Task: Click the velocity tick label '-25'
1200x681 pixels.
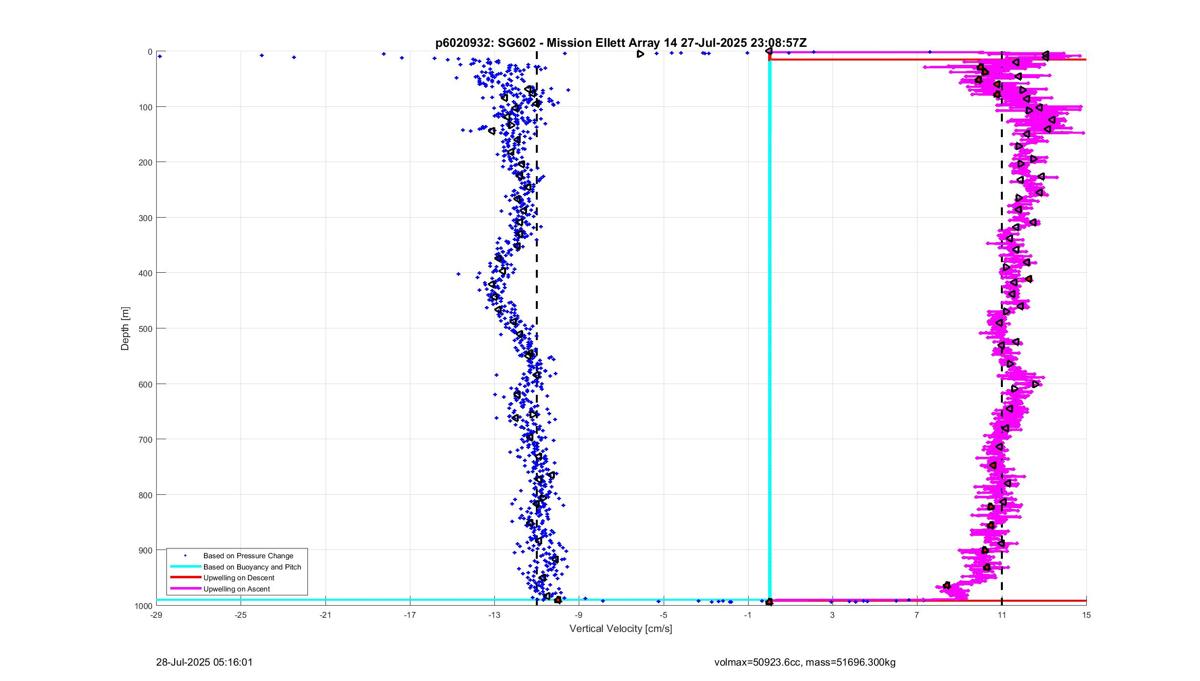Action: pos(241,615)
